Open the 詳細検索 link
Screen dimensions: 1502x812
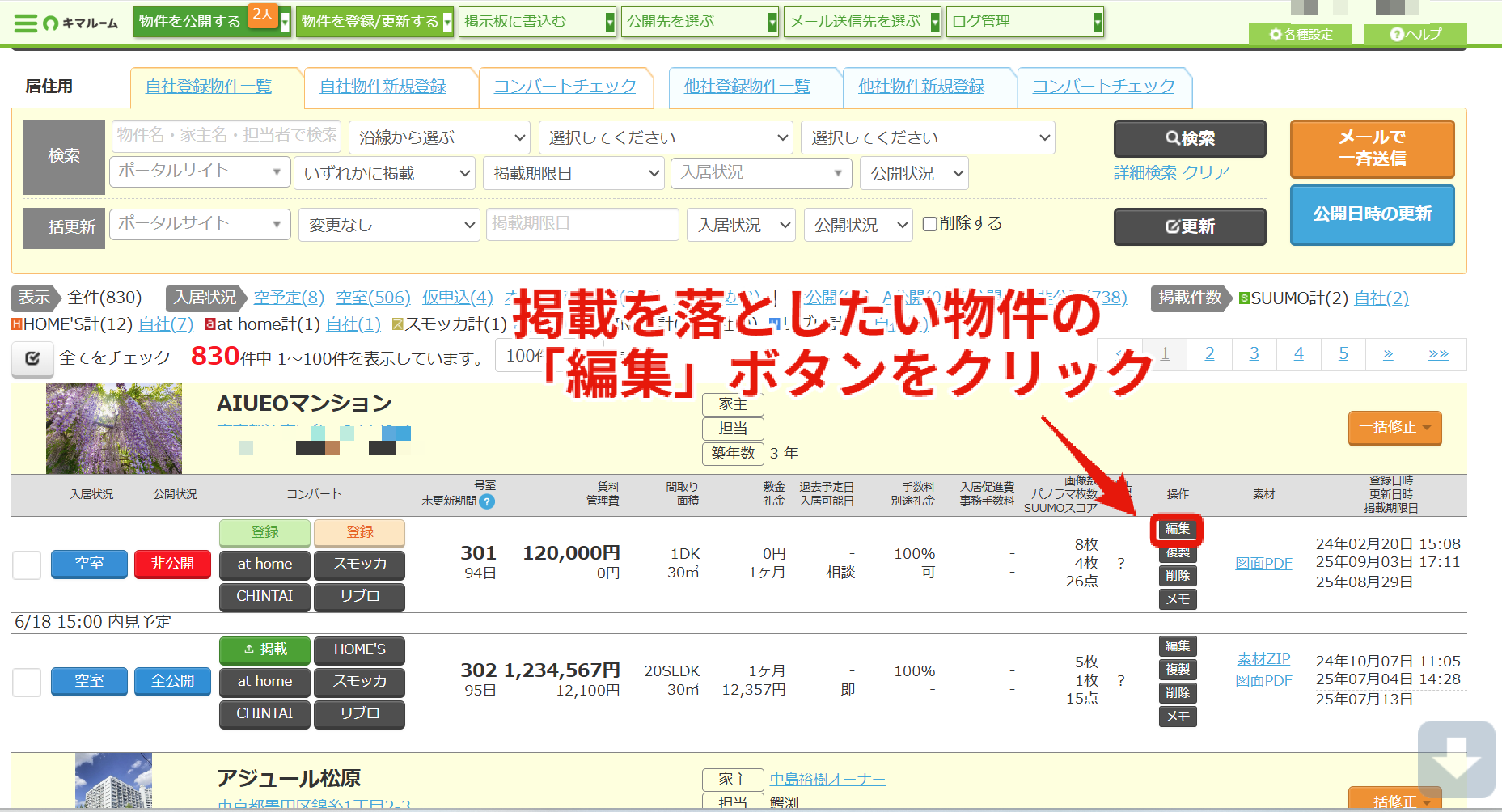tap(1144, 172)
